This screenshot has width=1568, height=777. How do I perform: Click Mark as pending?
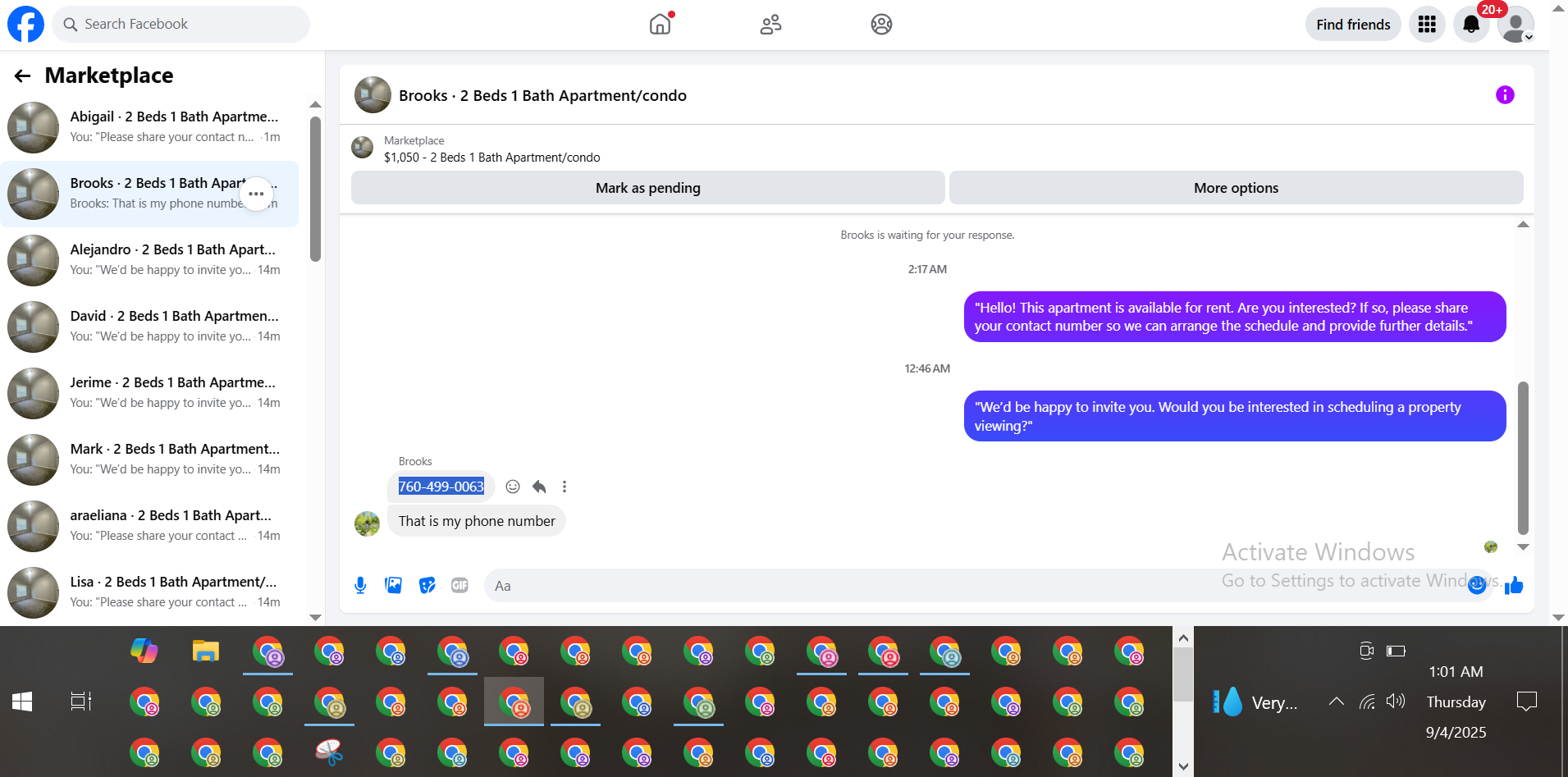pyautogui.click(x=648, y=188)
